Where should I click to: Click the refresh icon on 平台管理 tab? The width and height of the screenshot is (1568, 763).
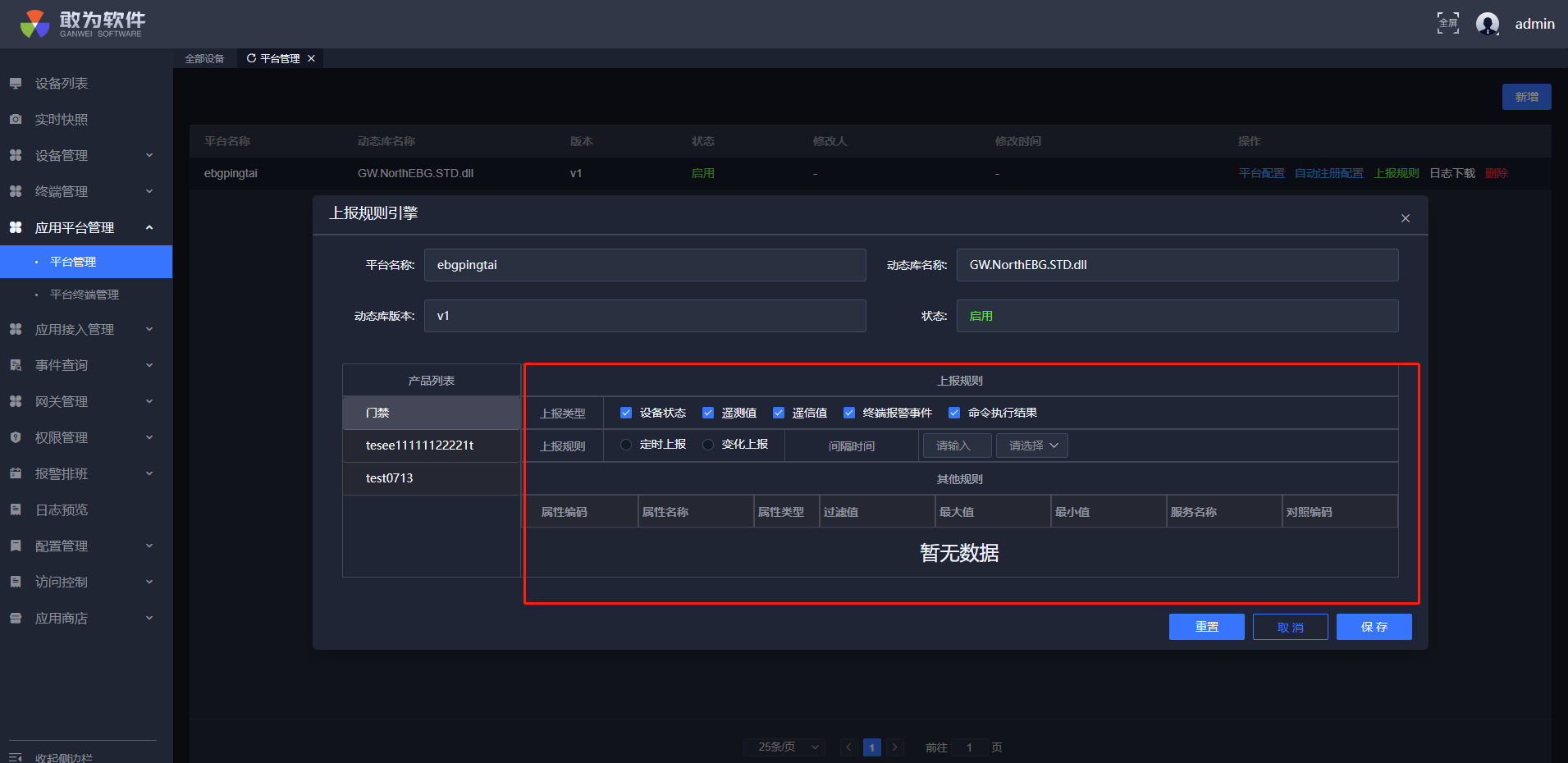(x=251, y=58)
